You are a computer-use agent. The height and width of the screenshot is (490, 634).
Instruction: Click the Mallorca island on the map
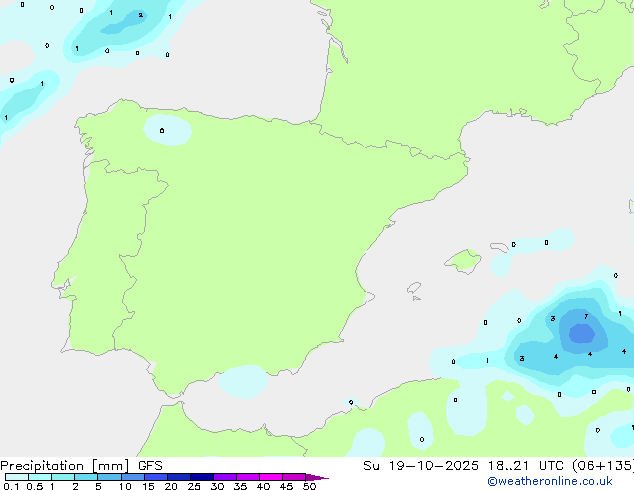pyautogui.click(x=464, y=261)
